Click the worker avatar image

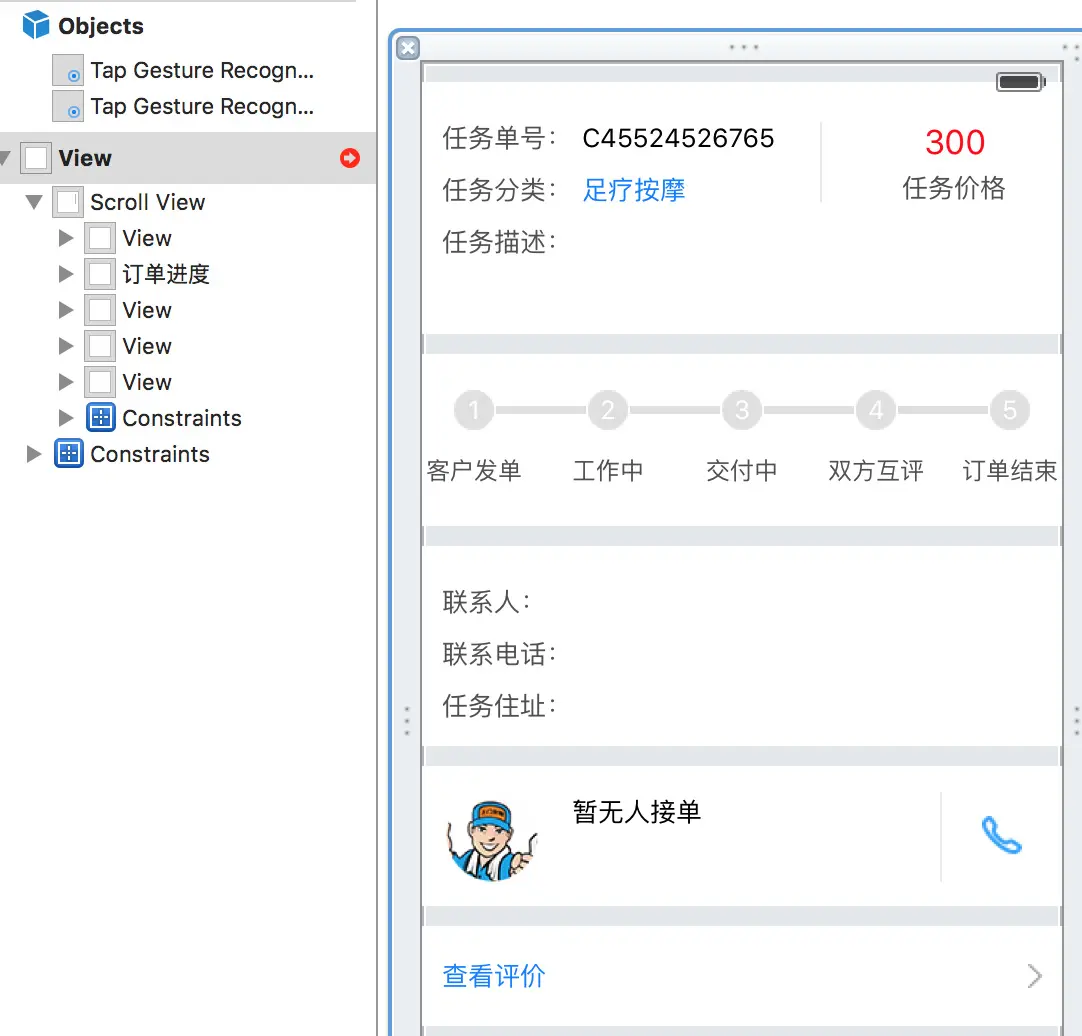[x=491, y=841]
